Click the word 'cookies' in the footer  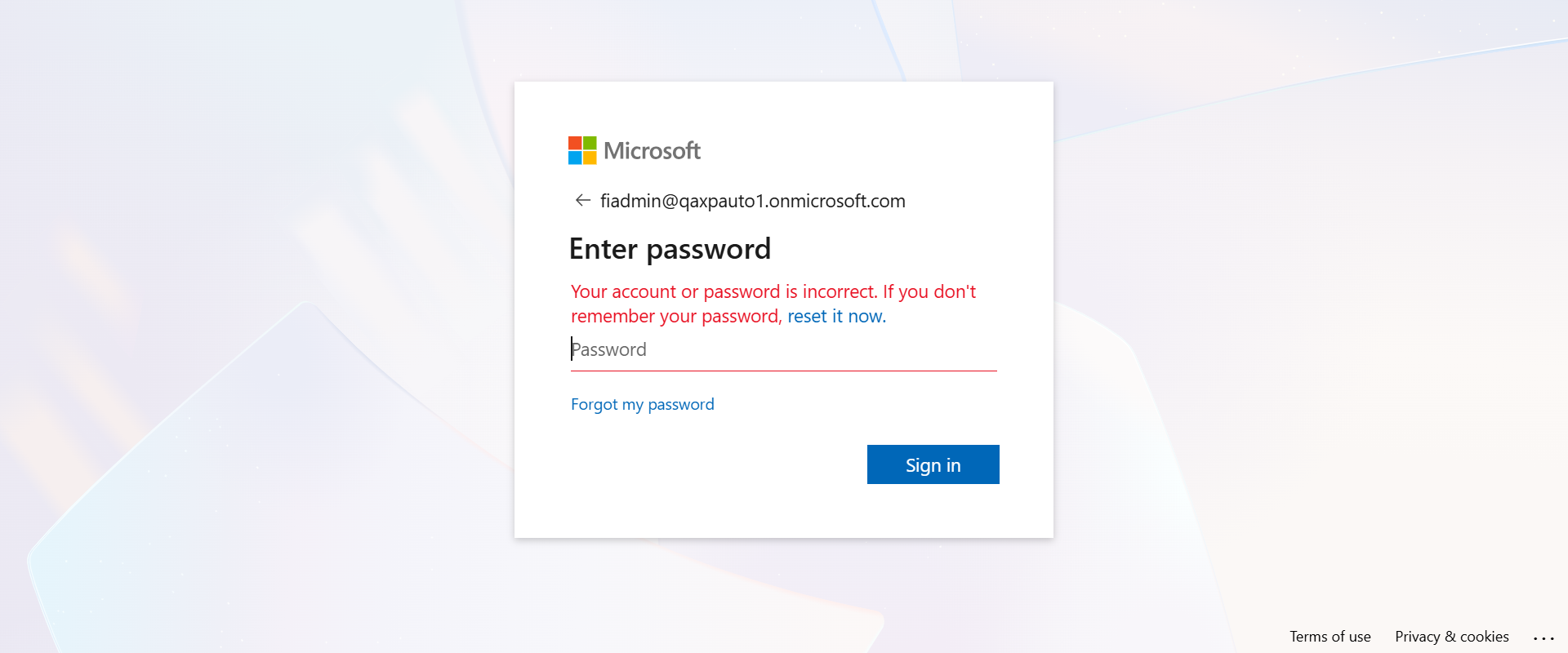coord(1484,637)
